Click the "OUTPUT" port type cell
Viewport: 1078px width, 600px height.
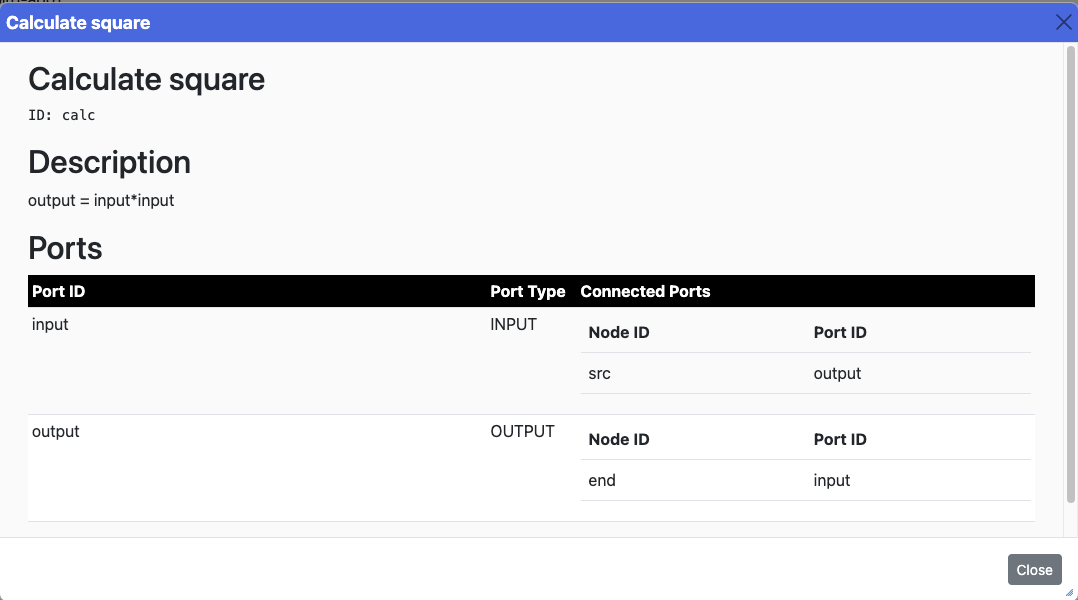coord(522,431)
